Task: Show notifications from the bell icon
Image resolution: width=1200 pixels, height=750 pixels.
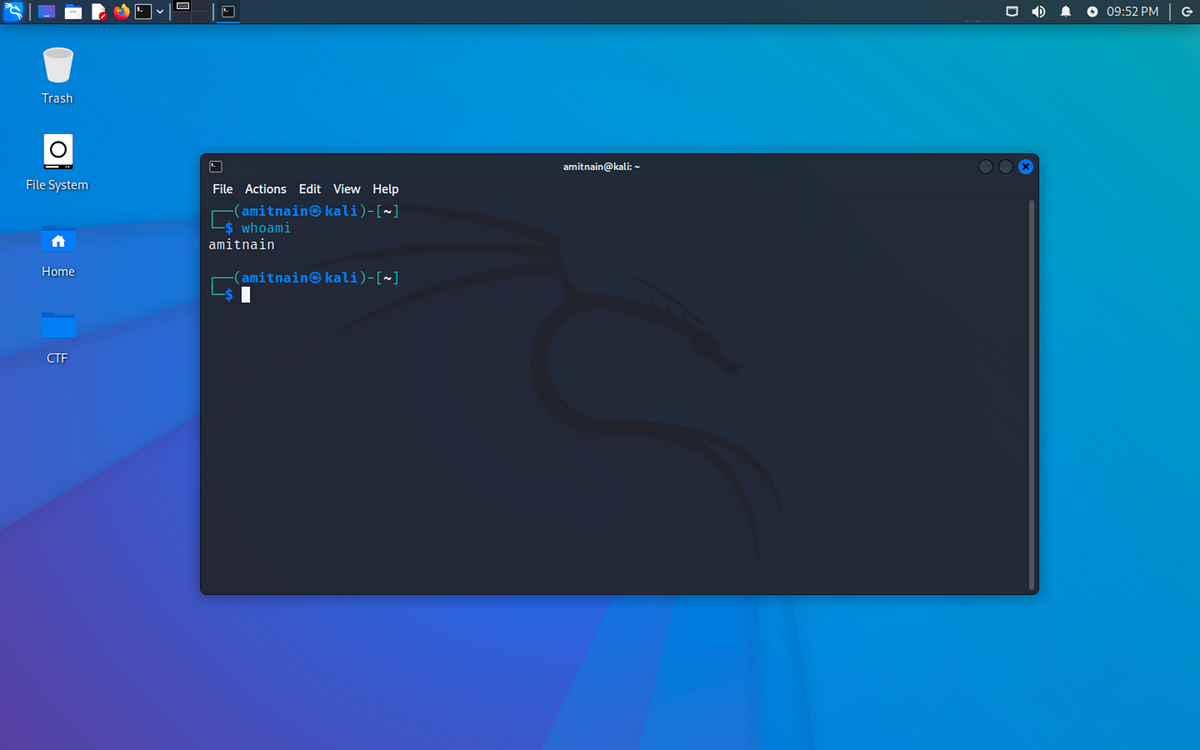Action: click(1065, 11)
